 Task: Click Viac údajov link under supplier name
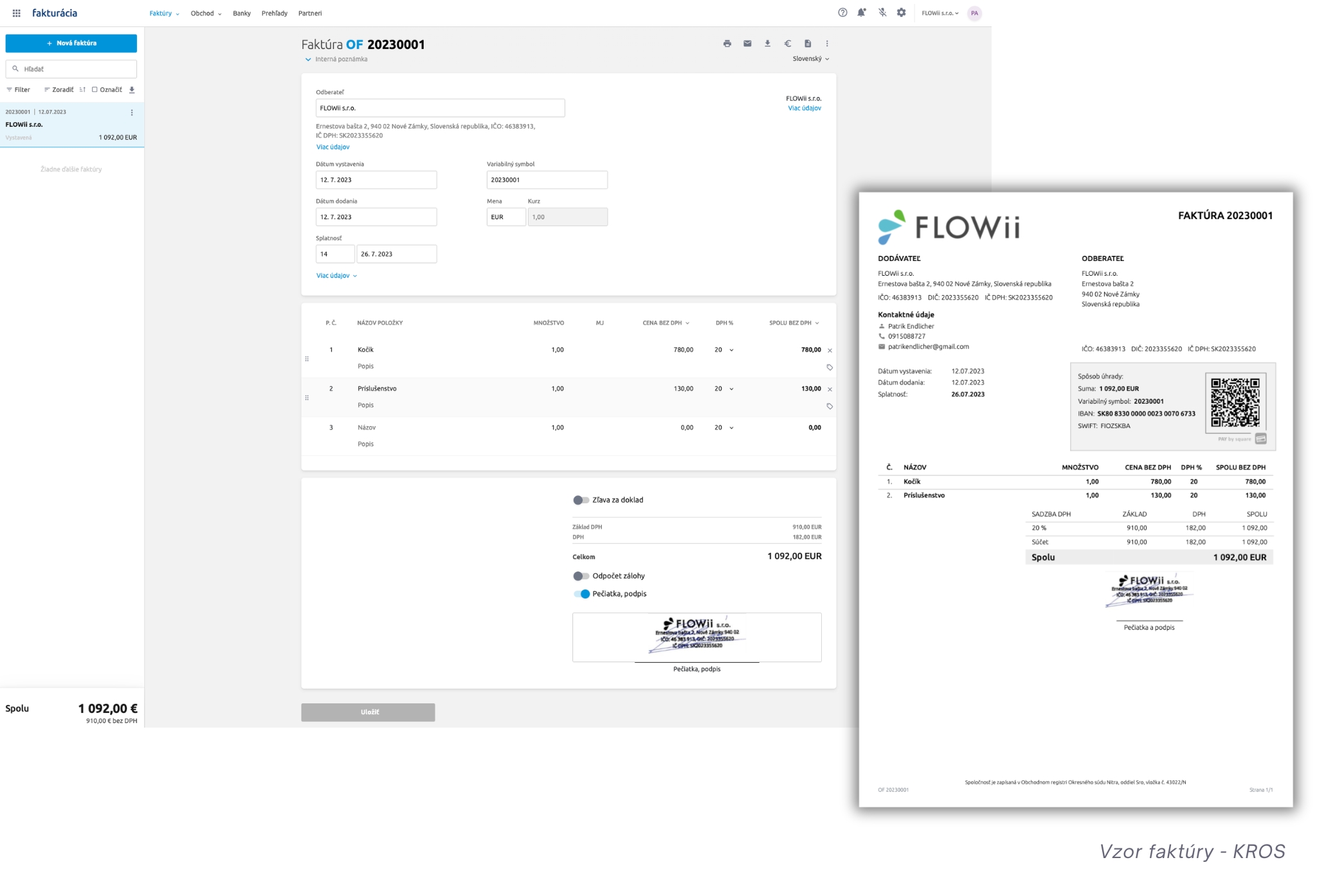click(x=804, y=108)
